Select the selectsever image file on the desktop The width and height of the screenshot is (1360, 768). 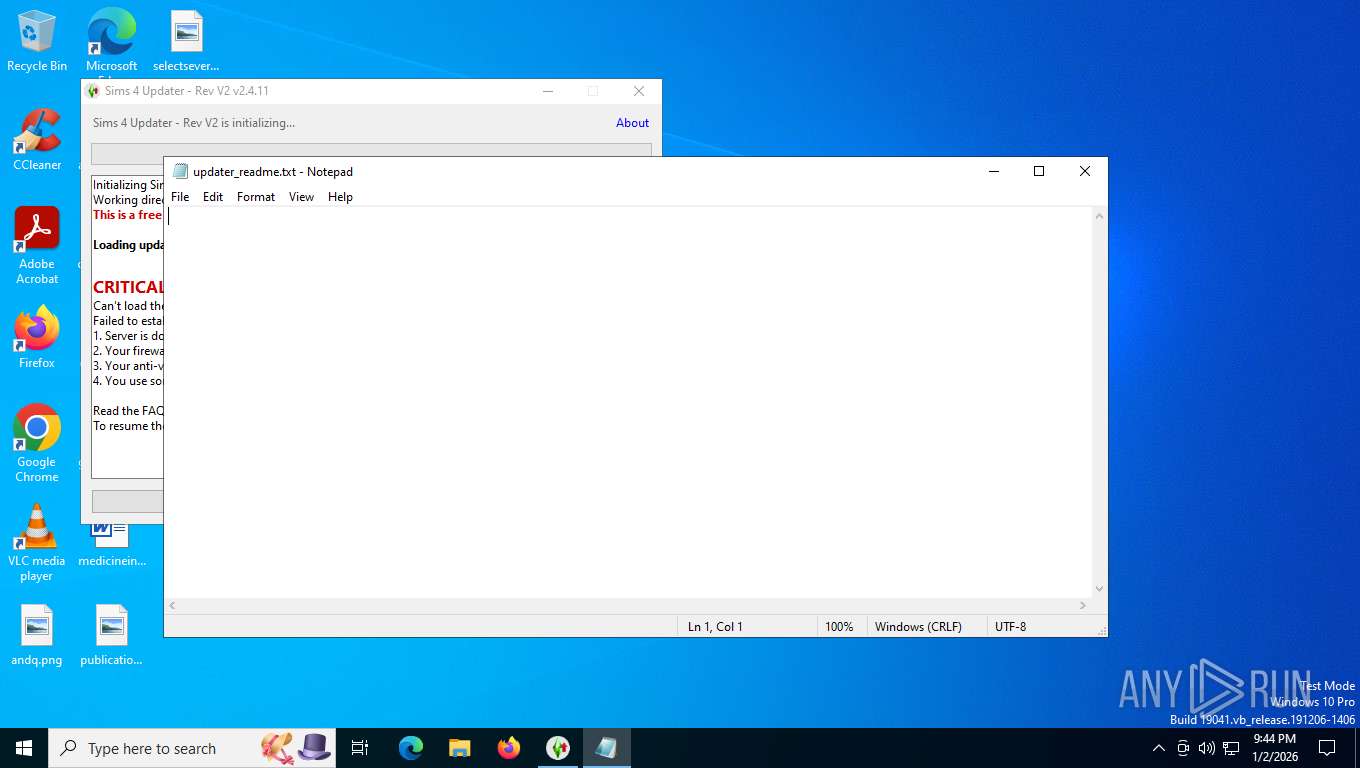[x=186, y=40]
